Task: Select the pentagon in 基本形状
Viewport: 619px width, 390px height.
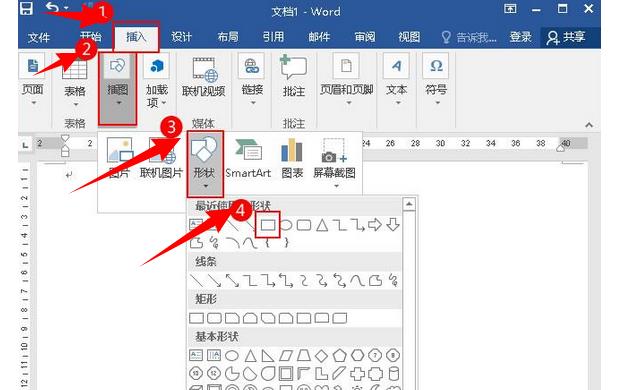Action: pos(339,356)
